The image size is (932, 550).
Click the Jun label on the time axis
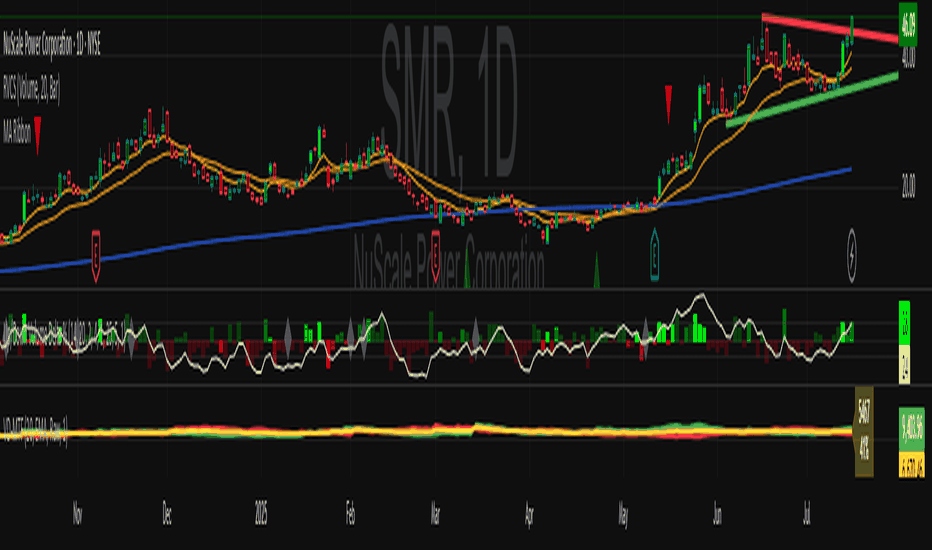(x=717, y=514)
